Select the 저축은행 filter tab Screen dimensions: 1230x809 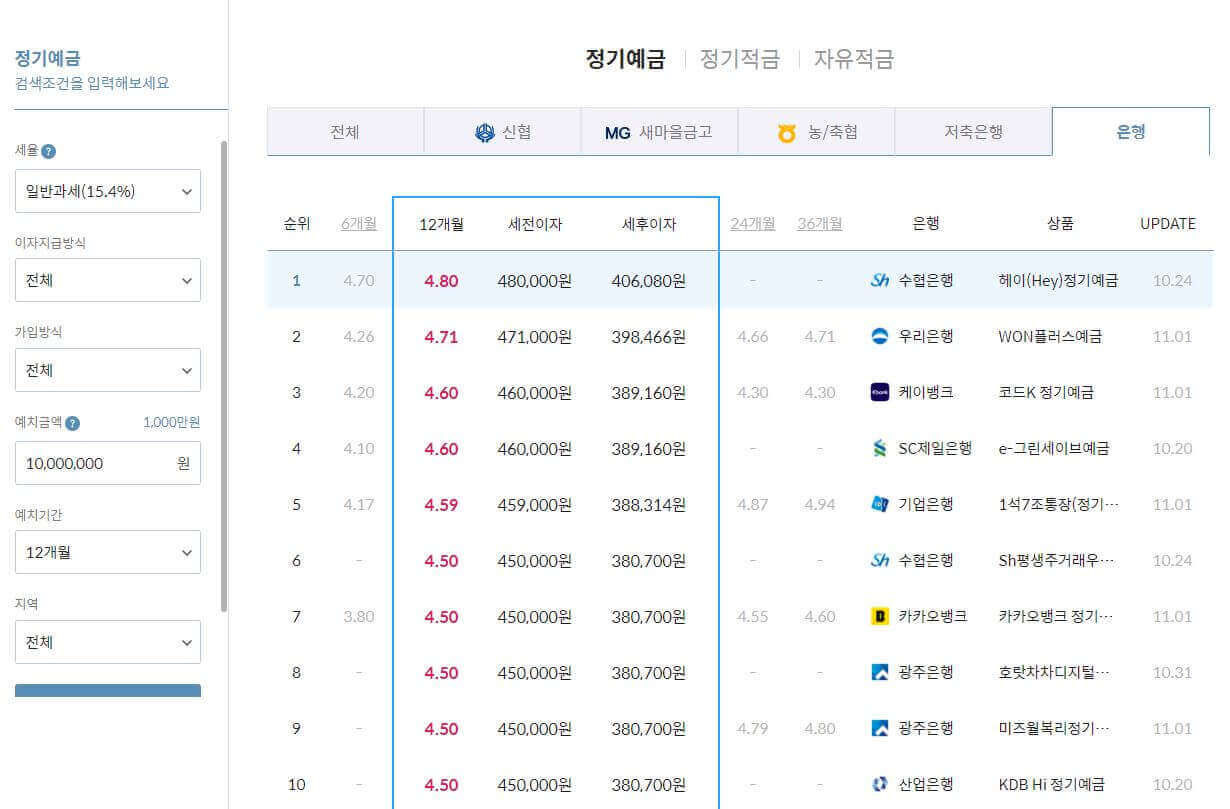[973, 131]
